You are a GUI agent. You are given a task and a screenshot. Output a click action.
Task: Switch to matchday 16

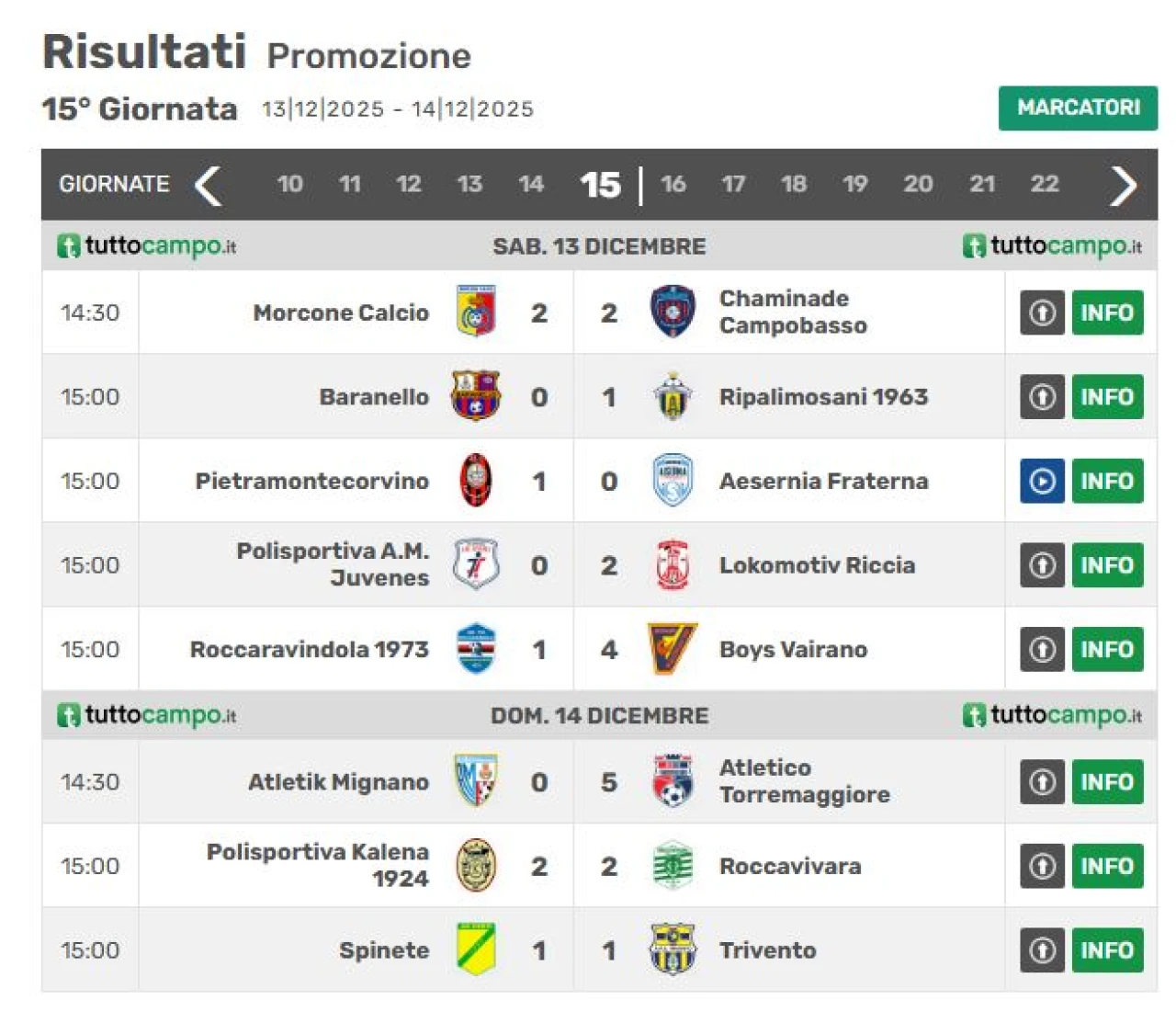click(673, 184)
